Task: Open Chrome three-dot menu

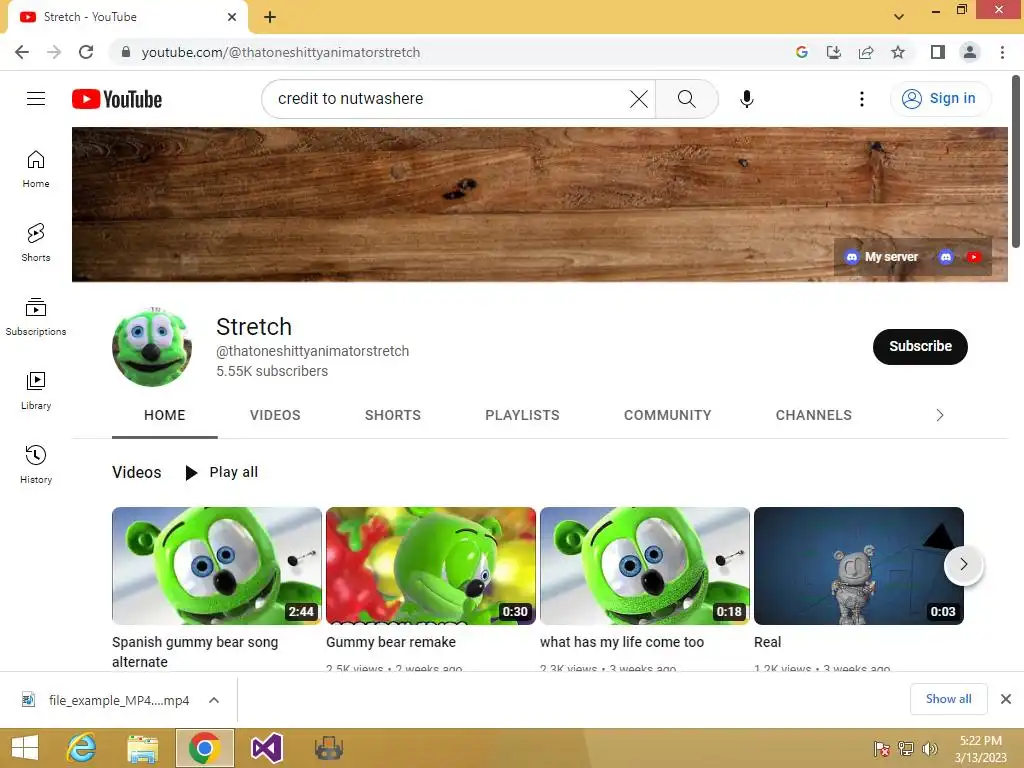Action: [1002, 52]
